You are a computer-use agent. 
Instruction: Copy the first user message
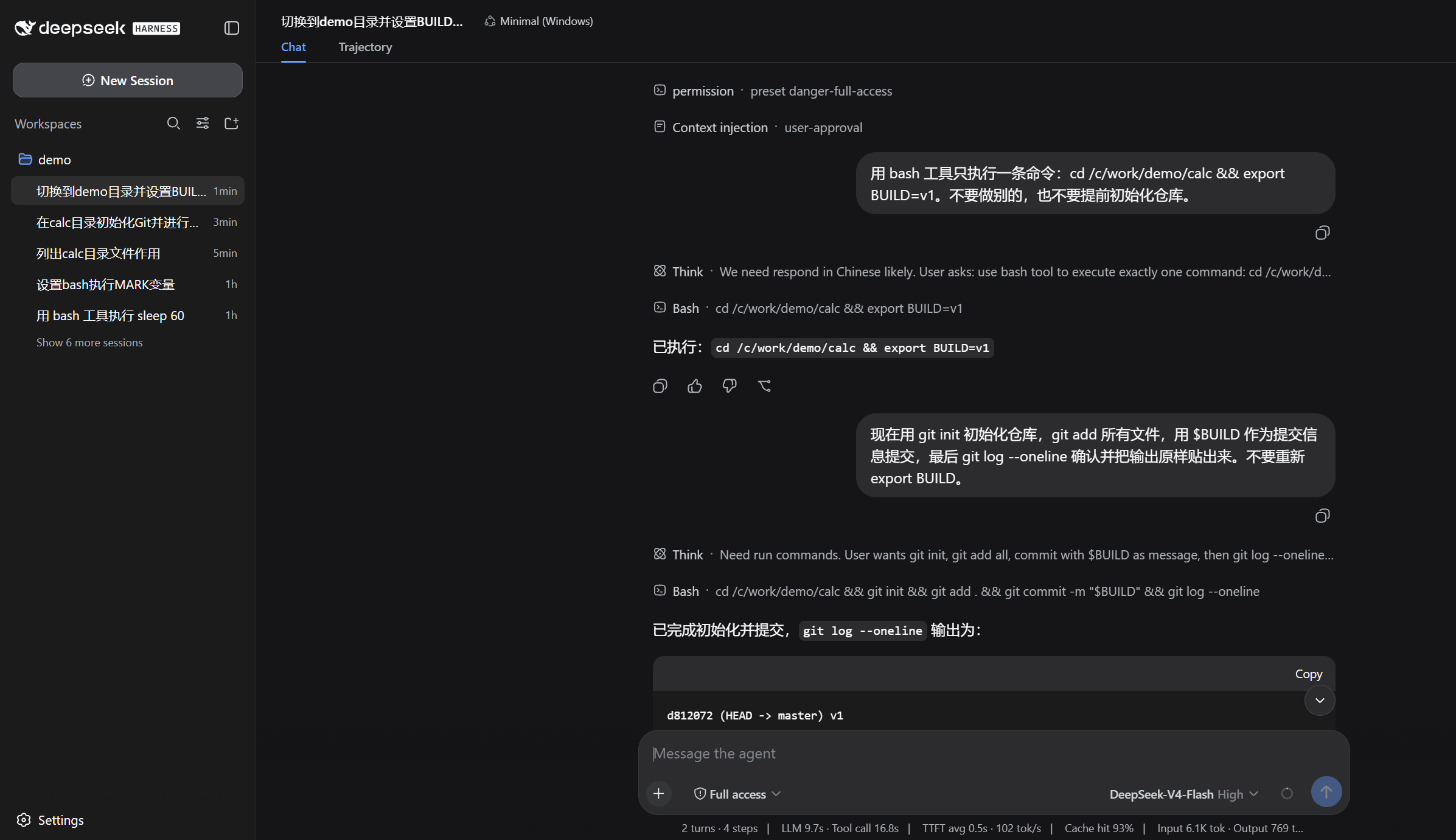[1322, 233]
